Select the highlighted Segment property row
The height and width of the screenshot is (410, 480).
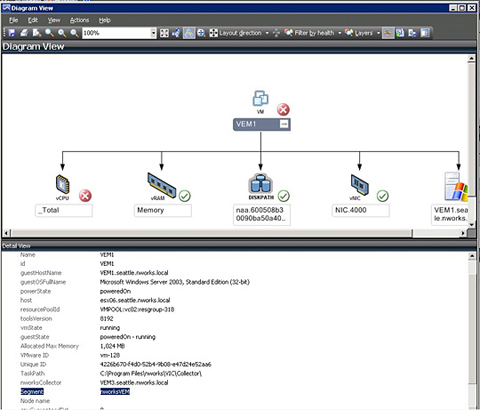75,392
